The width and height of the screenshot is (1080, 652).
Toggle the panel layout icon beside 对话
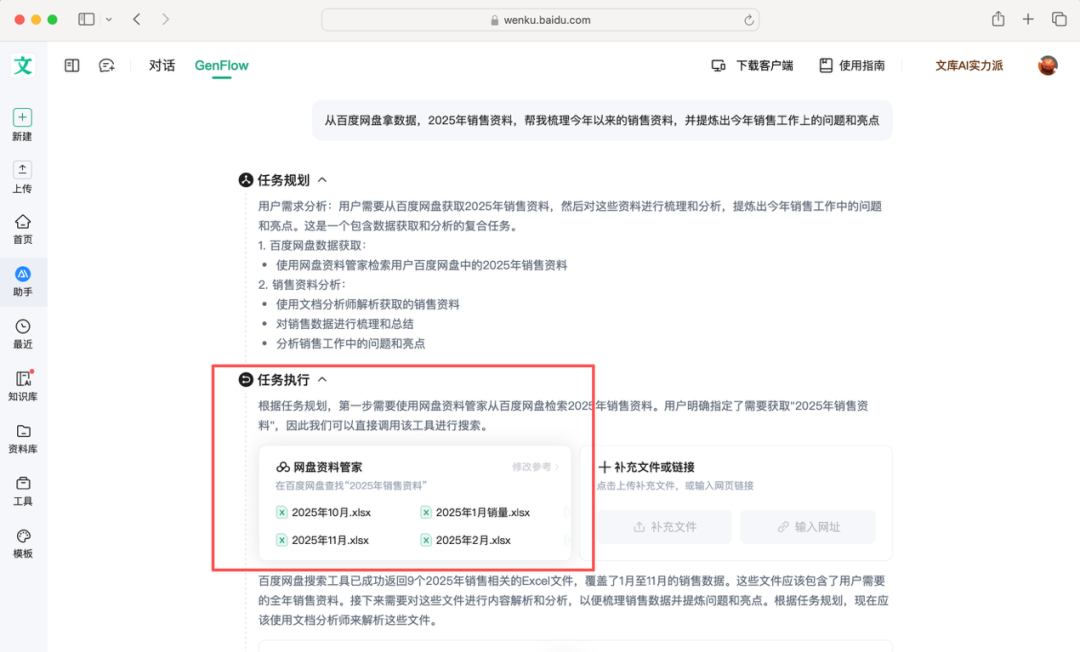click(72, 65)
